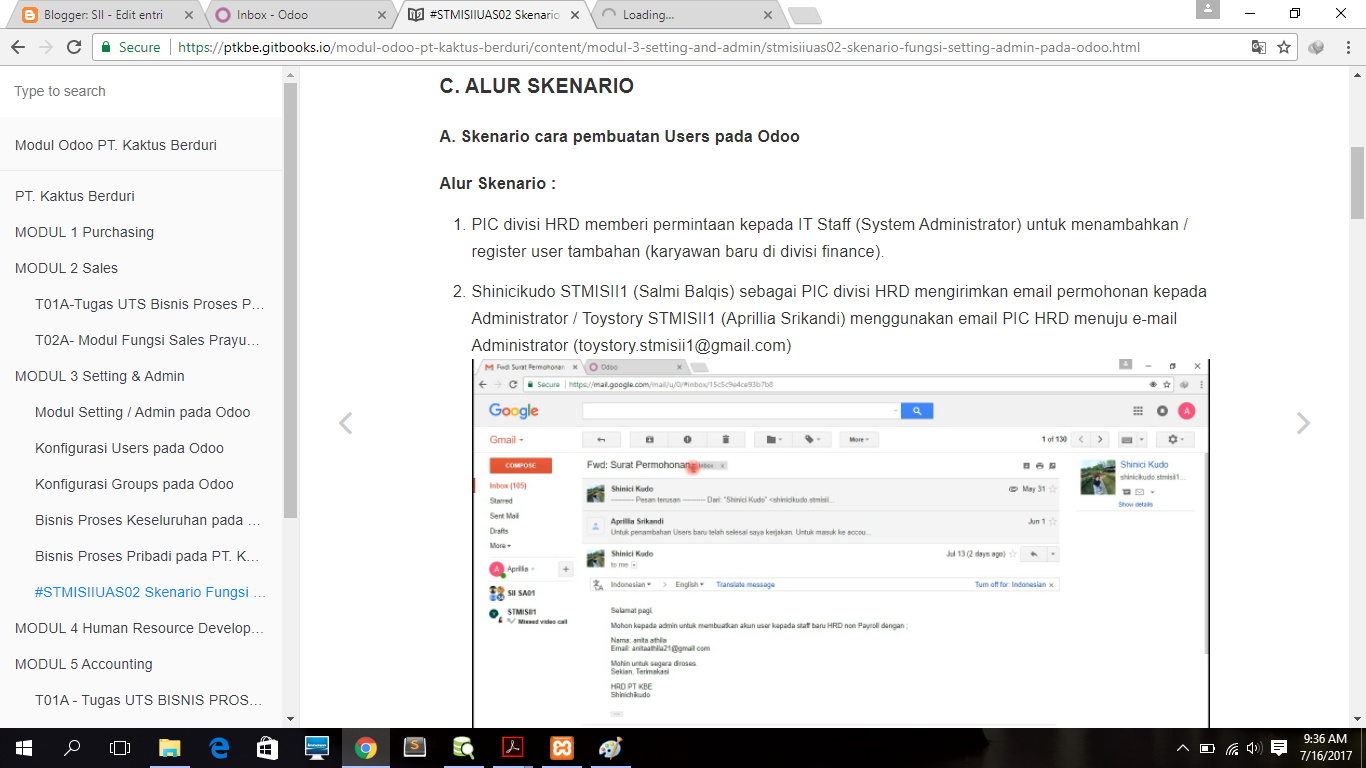Click the sidebar vertical scrollbar
1366x768 pixels.
click(x=291, y=300)
